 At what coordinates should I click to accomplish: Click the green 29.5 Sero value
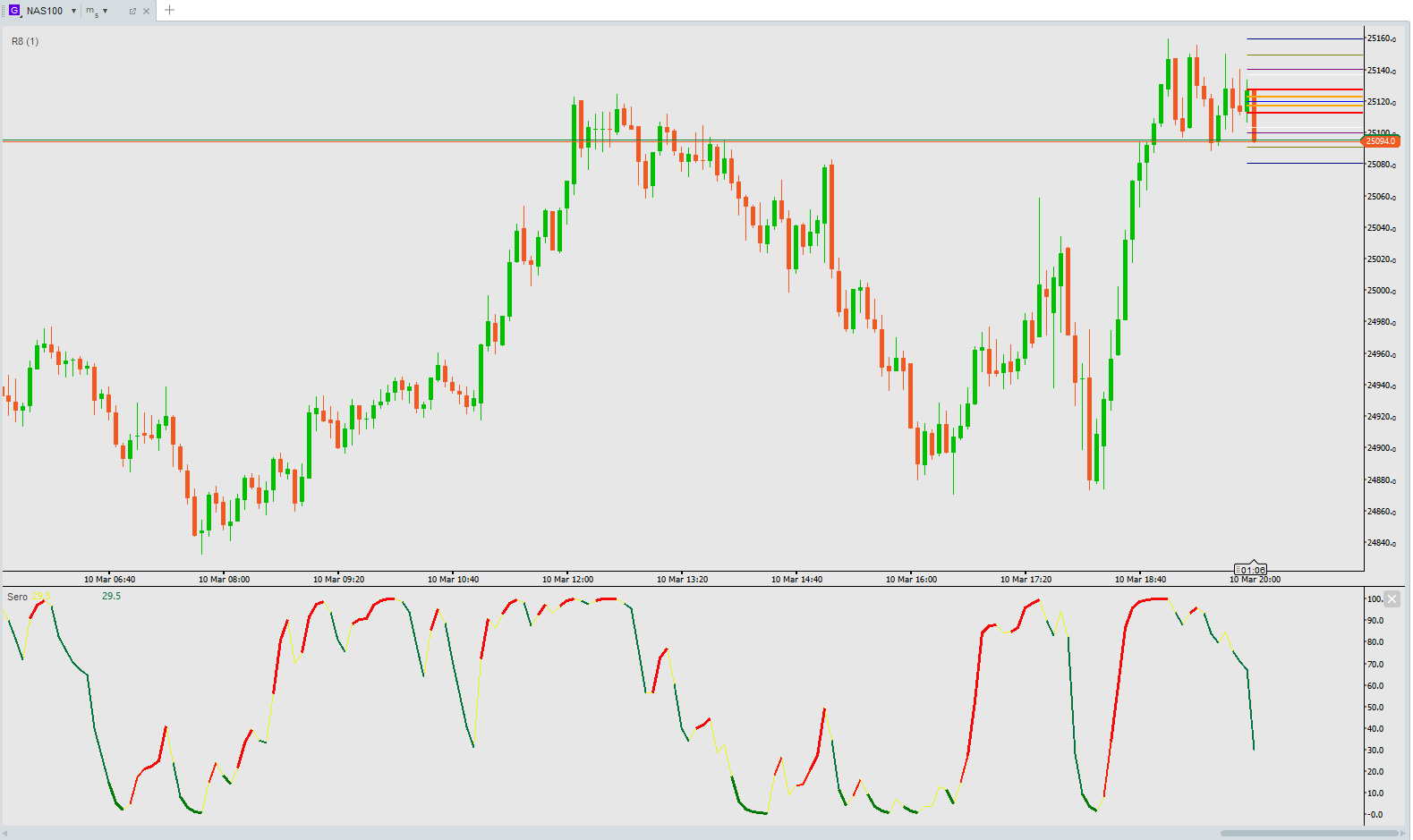pos(111,596)
